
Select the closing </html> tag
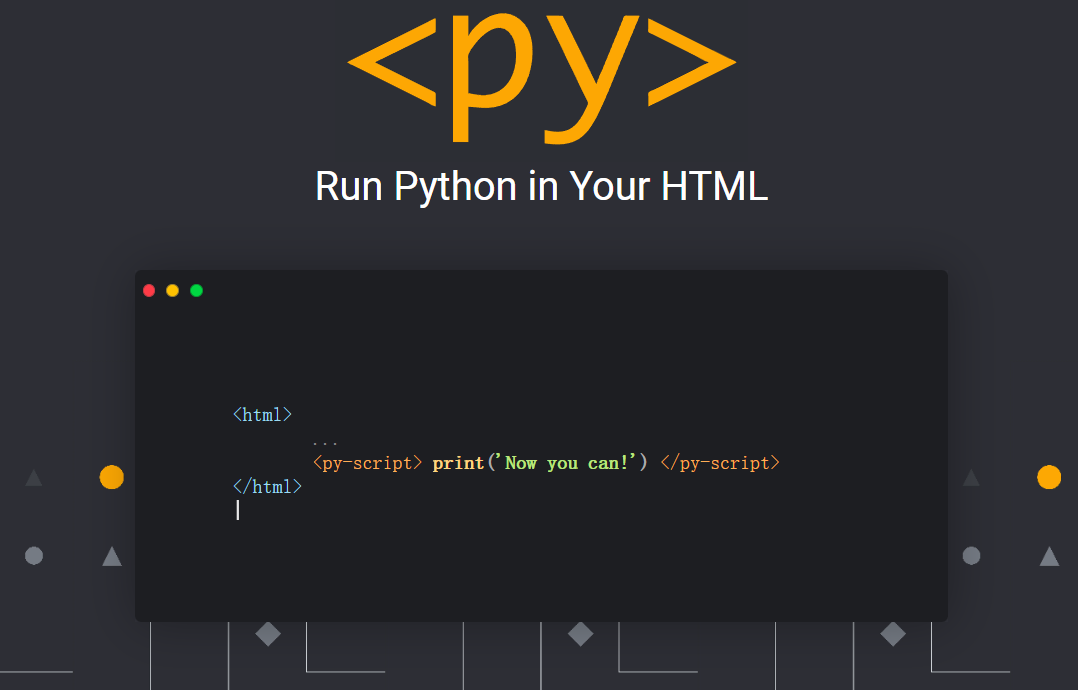click(266, 486)
